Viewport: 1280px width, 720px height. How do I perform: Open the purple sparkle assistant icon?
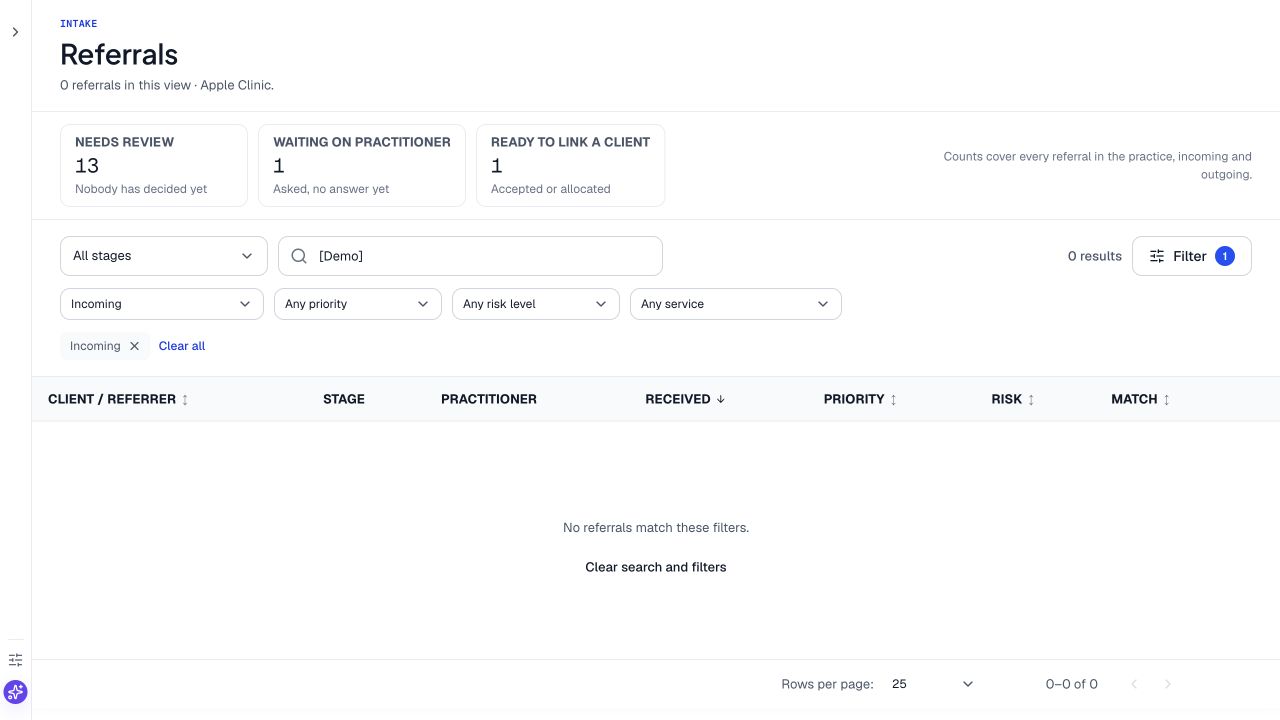(x=15, y=692)
